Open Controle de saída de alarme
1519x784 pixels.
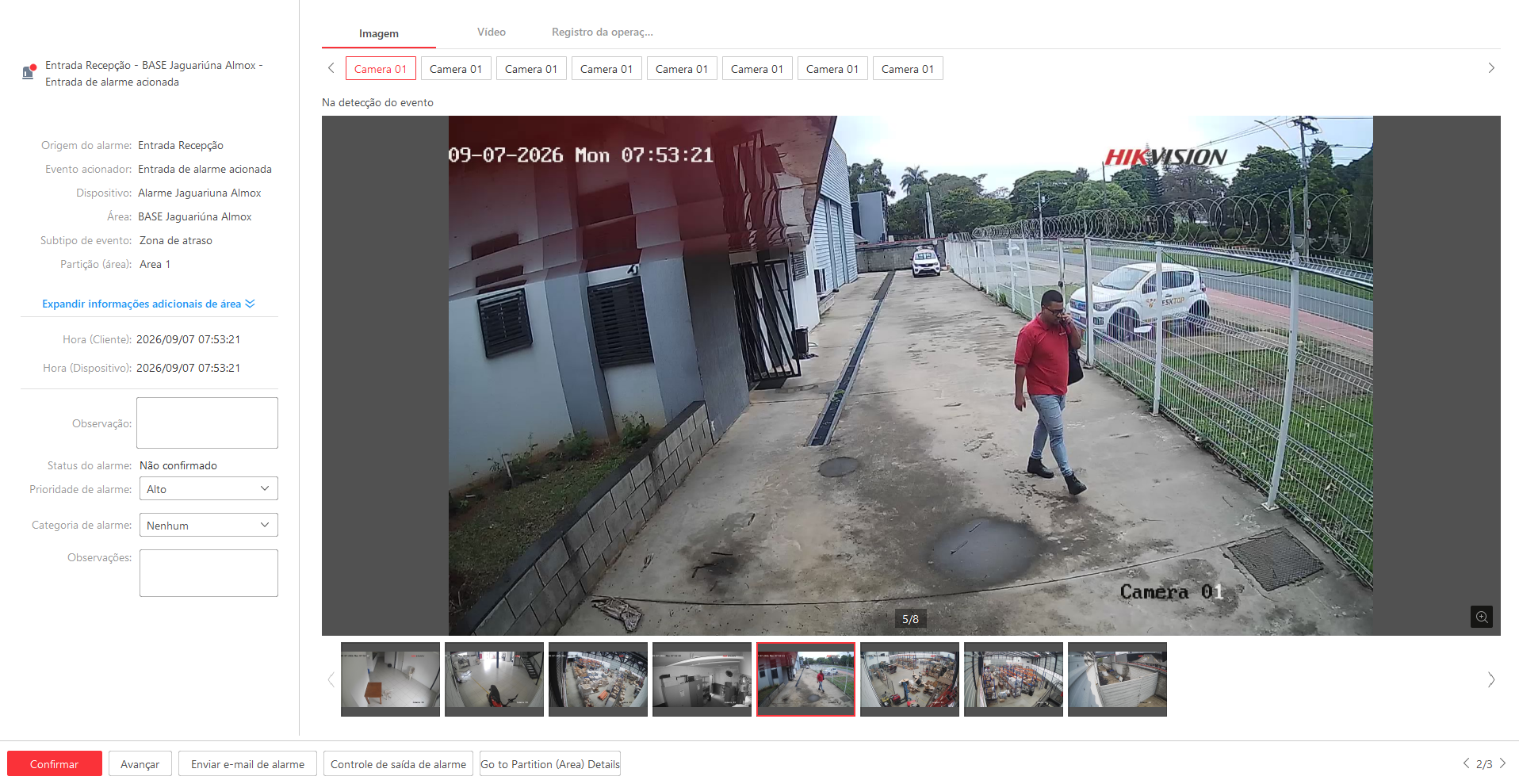coord(398,764)
